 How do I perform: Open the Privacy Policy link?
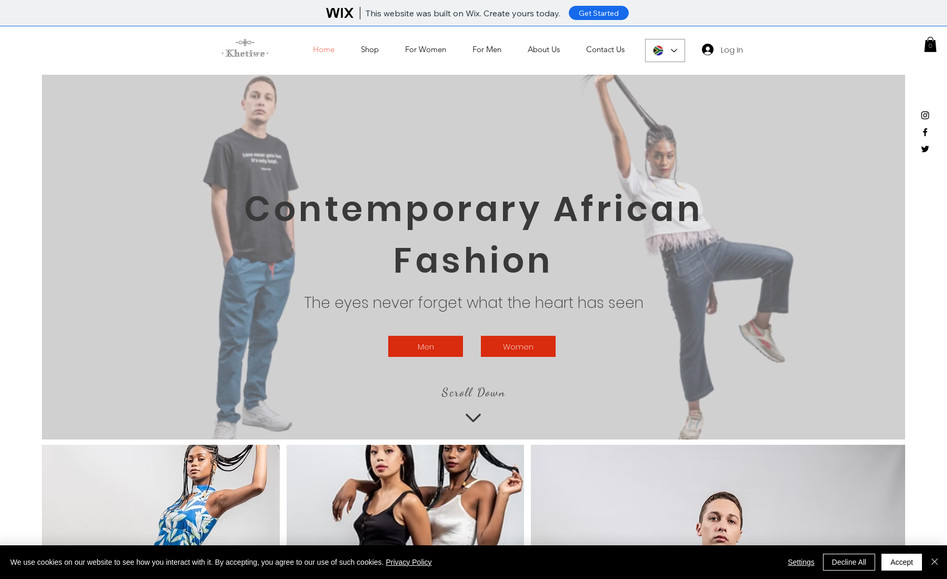tap(408, 562)
